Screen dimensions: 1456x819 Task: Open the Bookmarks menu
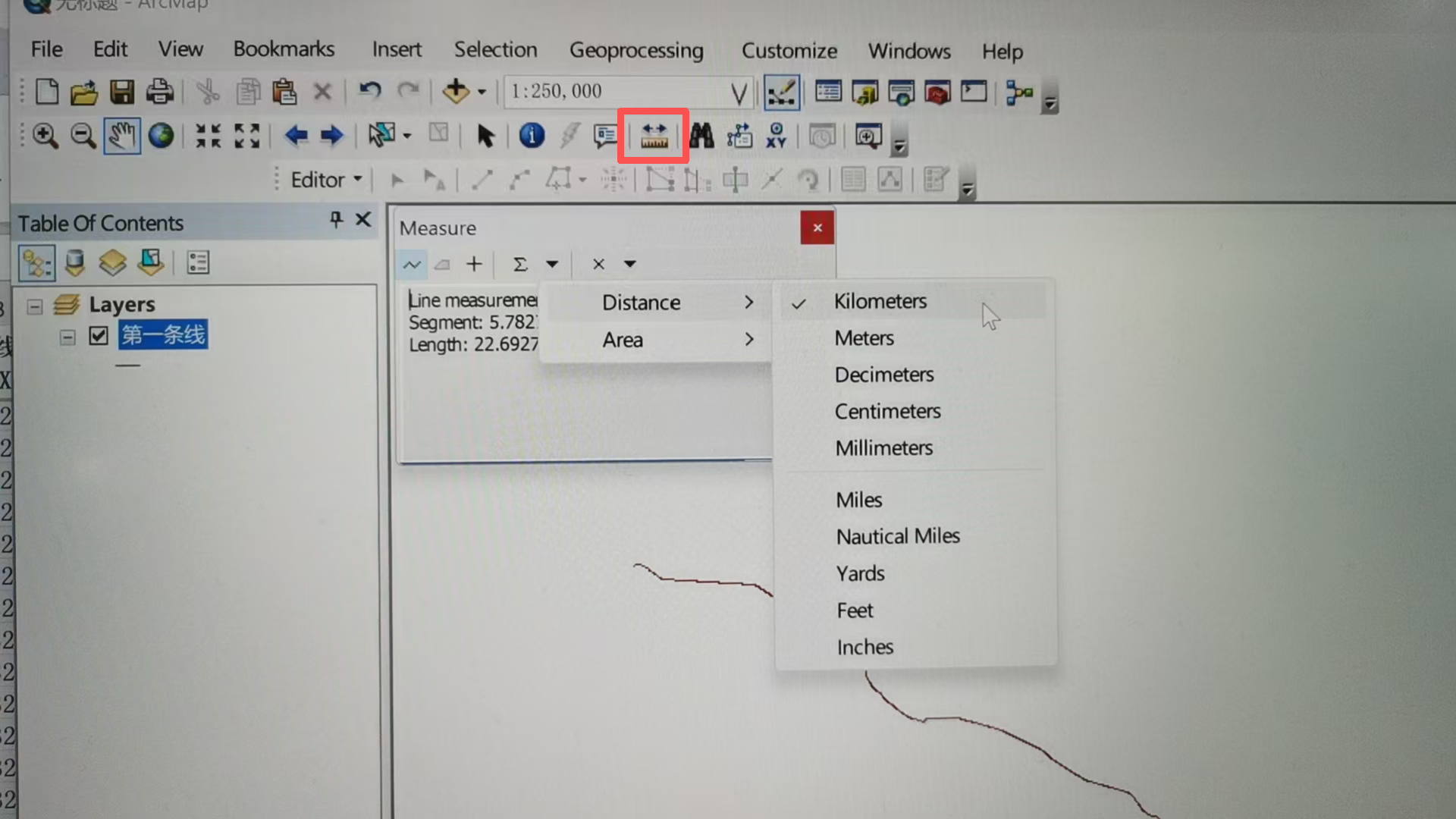tap(284, 49)
